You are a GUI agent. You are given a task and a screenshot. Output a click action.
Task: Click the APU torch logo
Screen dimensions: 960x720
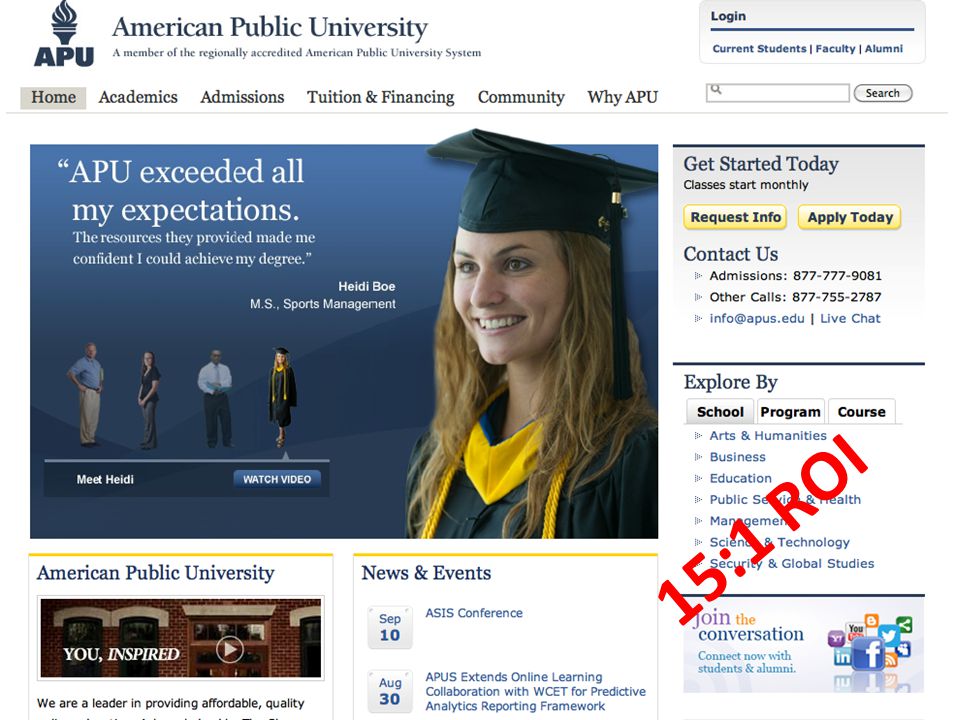pyautogui.click(x=64, y=34)
